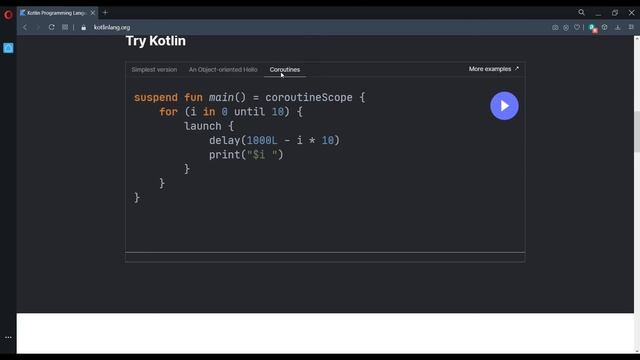Open the downloads icon in toolbar
The width and height of the screenshot is (640, 360).
tap(618, 27)
